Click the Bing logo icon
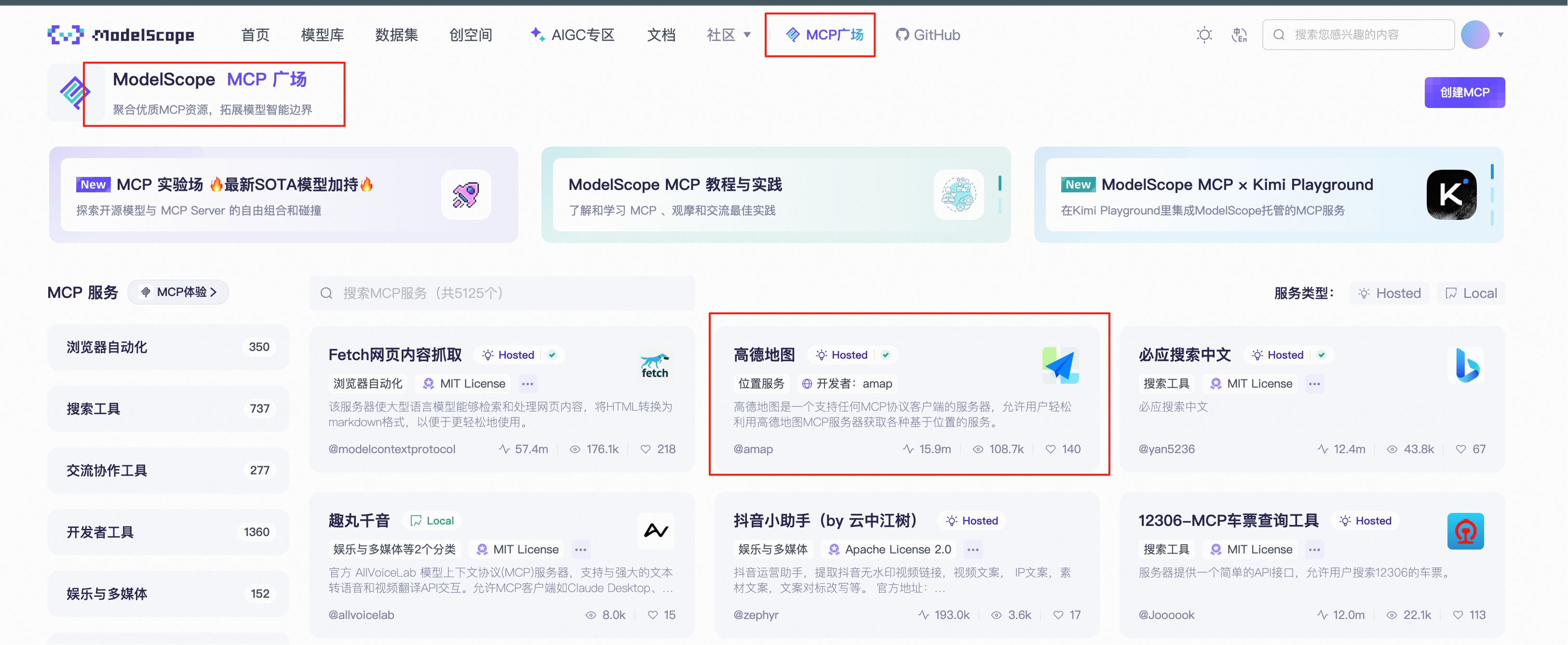 coord(1466,365)
